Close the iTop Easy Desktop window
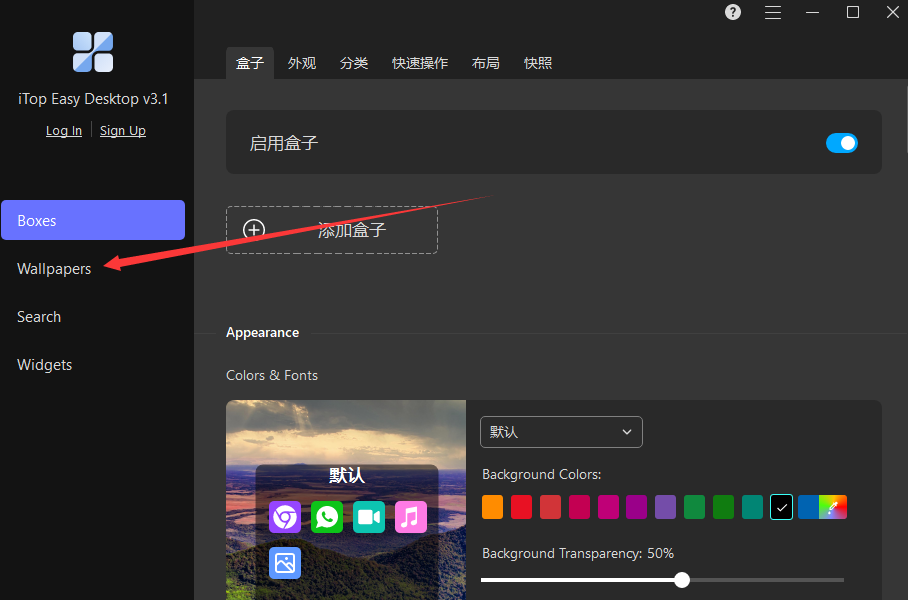This screenshot has height=600, width=908. pos(892,12)
